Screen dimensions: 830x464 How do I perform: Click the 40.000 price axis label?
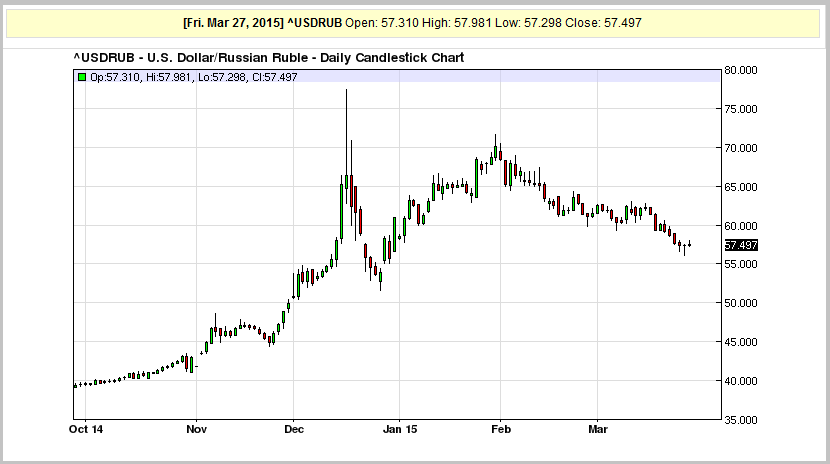click(x=741, y=381)
